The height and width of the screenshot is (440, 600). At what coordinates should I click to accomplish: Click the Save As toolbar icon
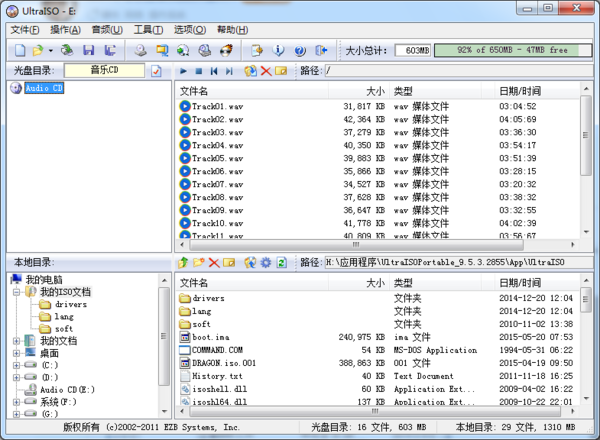pos(111,50)
